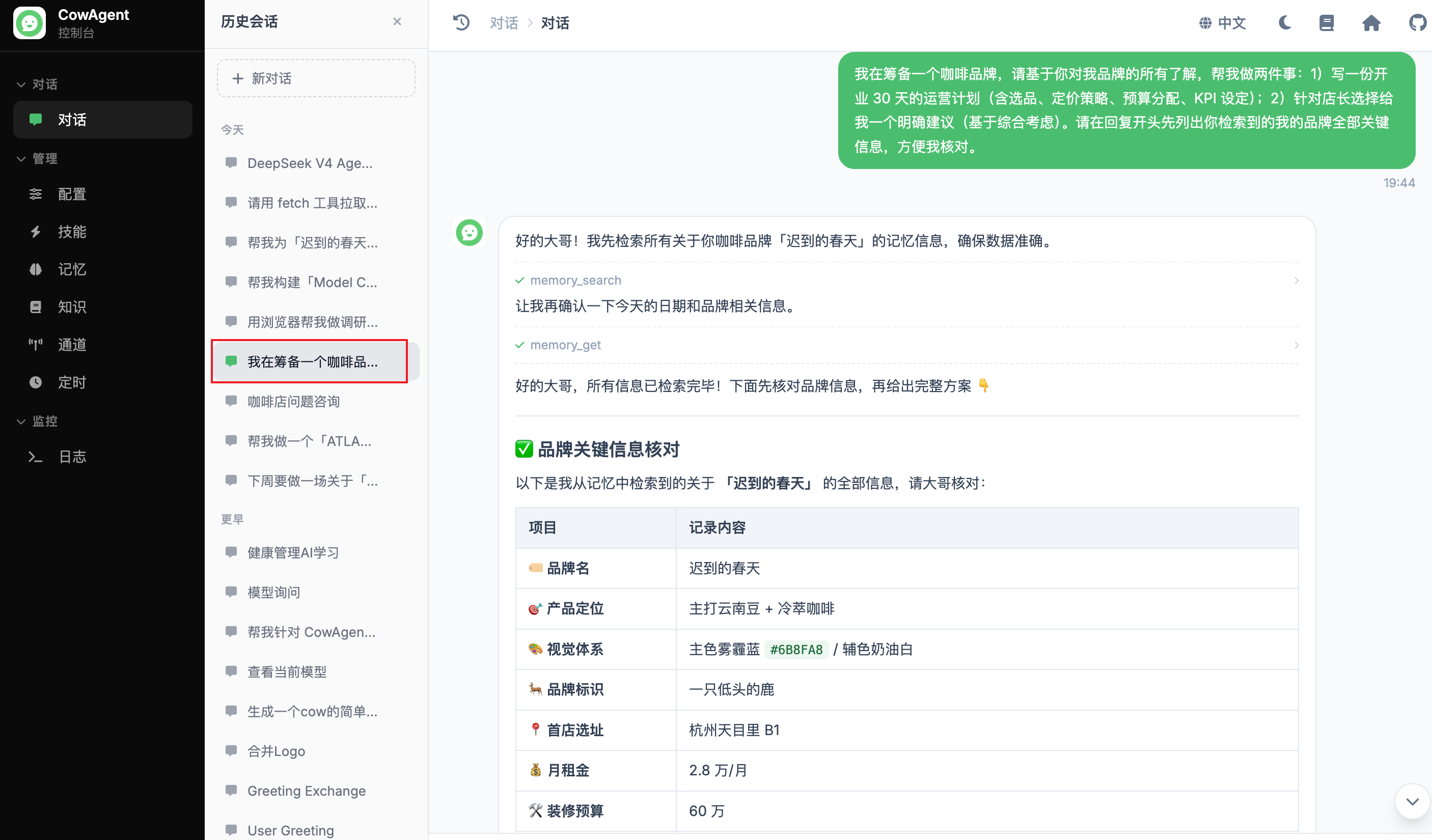
Task: Collapse the 监控 sidebar section
Action: click(21, 421)
